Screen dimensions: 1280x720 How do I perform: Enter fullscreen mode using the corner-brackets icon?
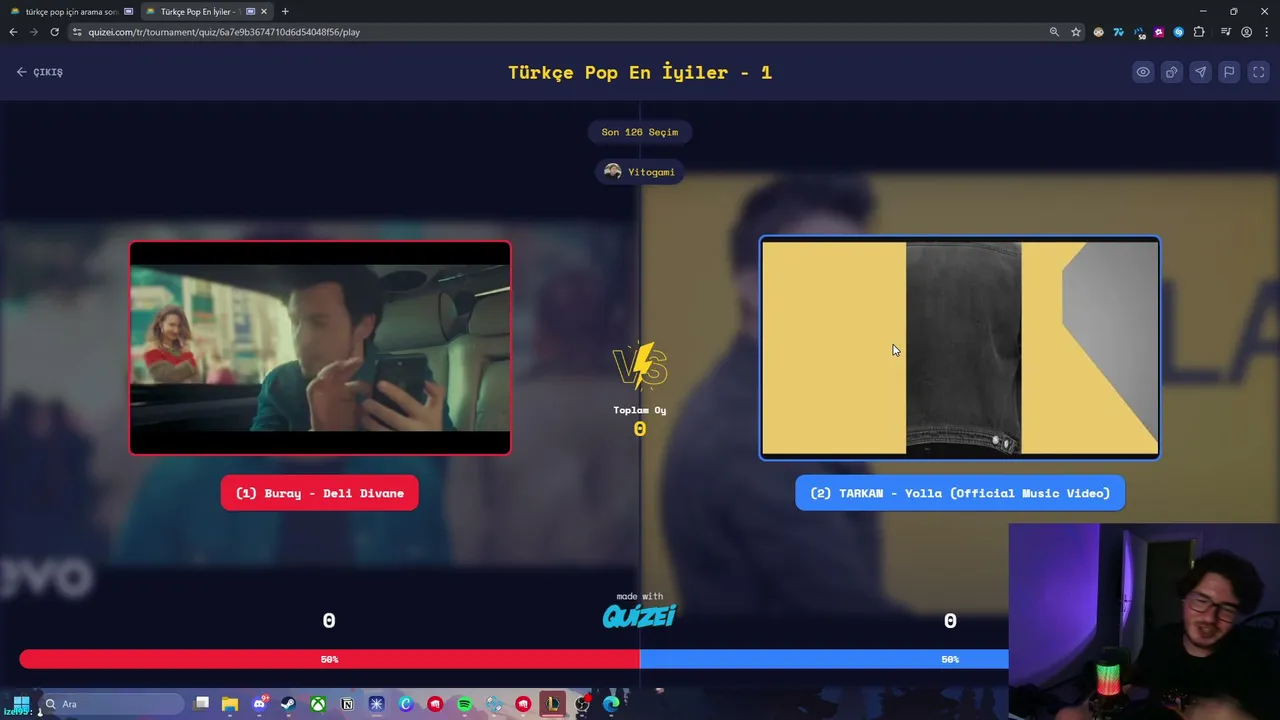tap(1259, 72)
